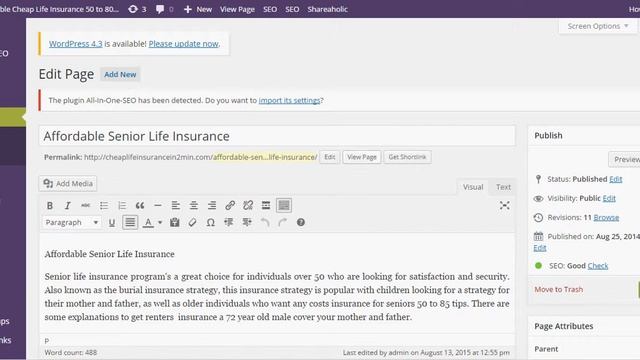
Task: Click in the page title field
Action: (x=277, y=136)
